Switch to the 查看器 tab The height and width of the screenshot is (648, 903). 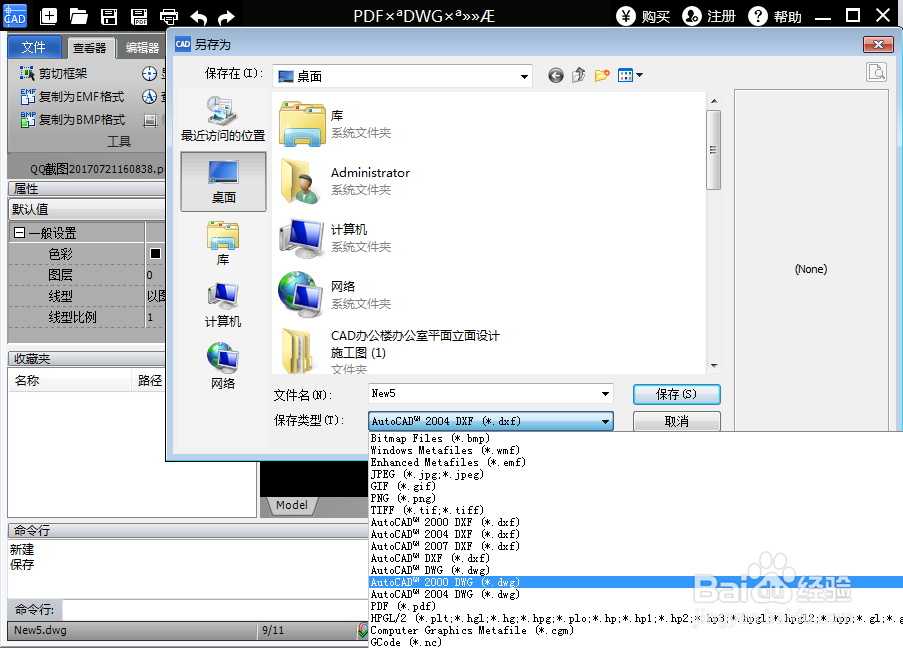coord(90,48)
